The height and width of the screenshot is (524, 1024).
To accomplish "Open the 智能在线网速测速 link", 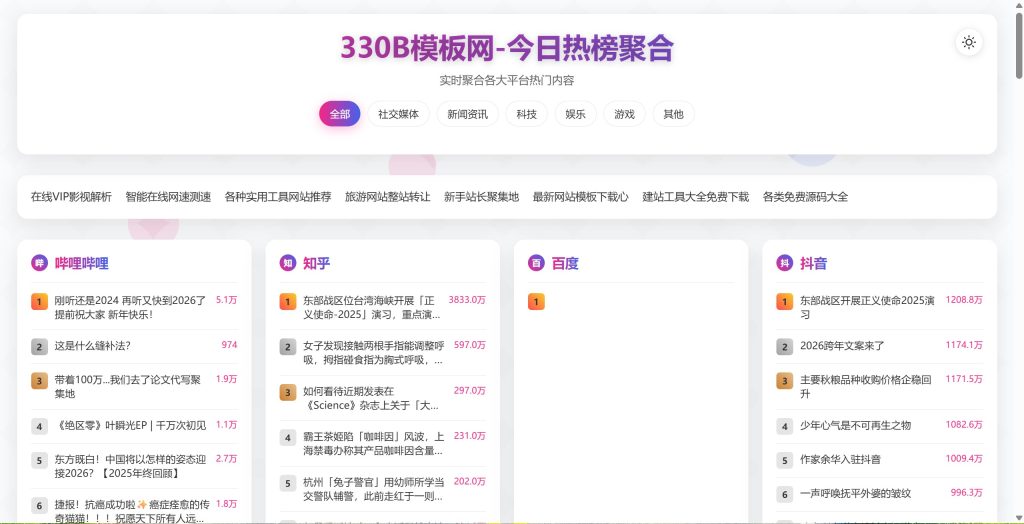I will tap(168, 197).
